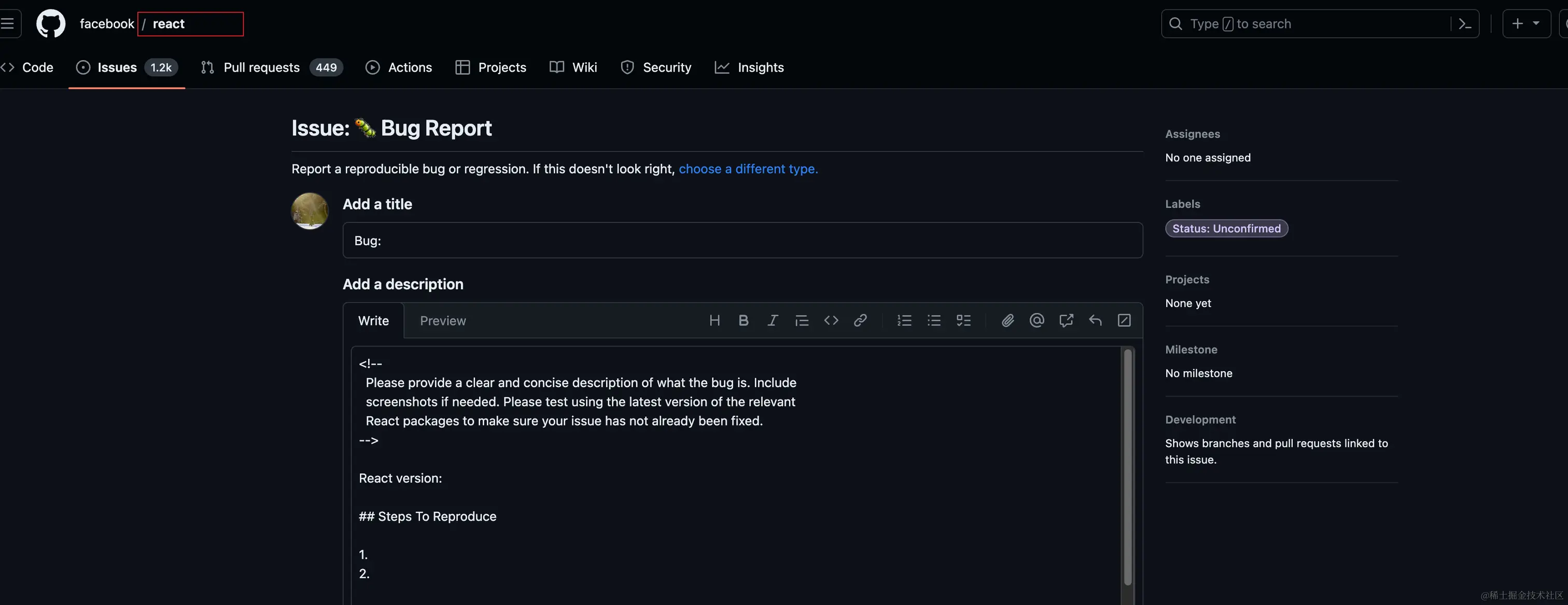Viewport: 1568px width, 605px height.
Task: Reference an issue or pull request
Action: (1066, 320)
